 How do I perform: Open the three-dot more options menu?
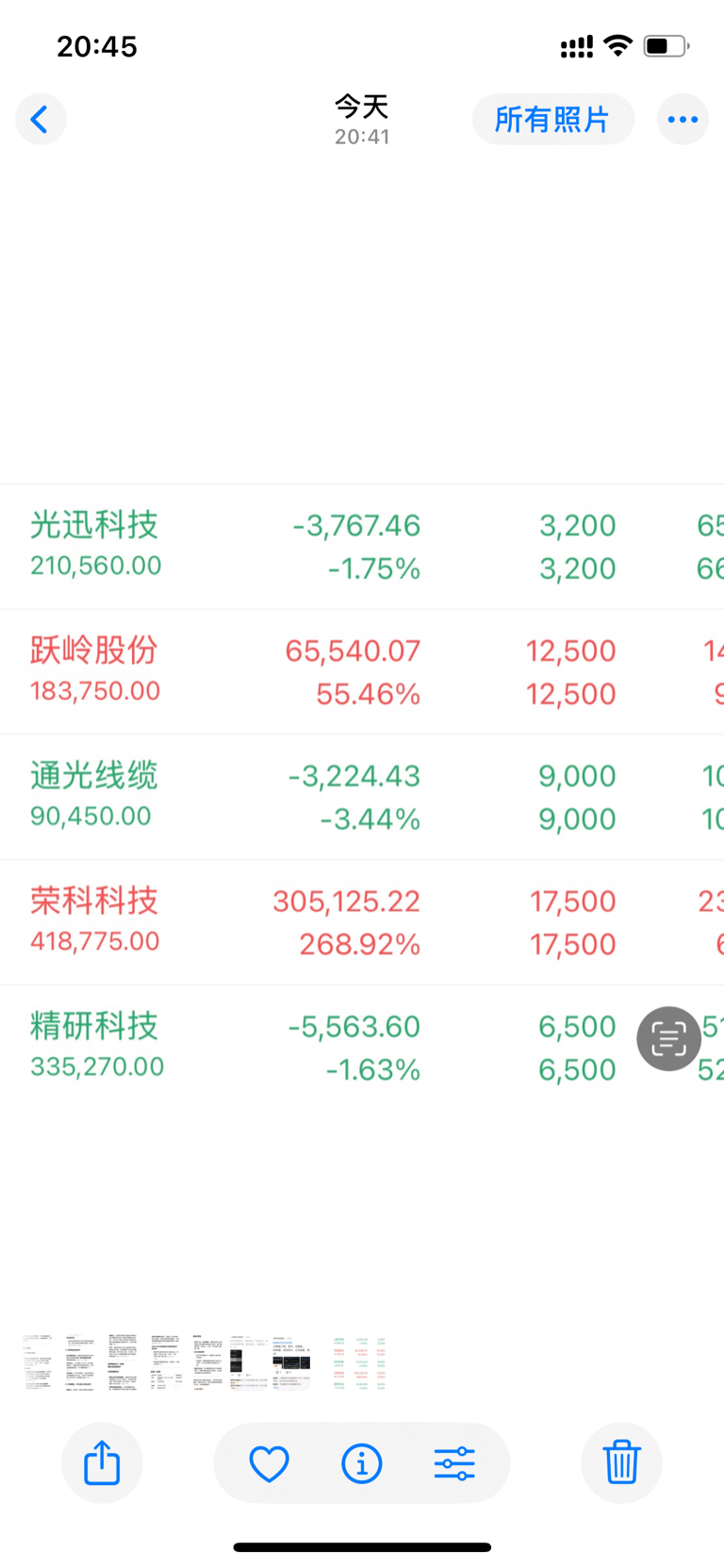coord(683,120)
